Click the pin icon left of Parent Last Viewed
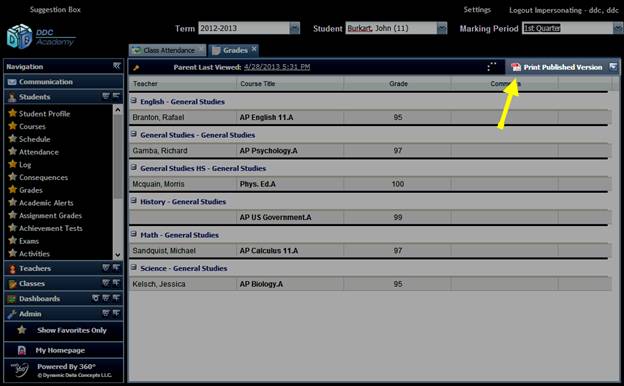Screen dimensions: 624x386 (136, 68)
